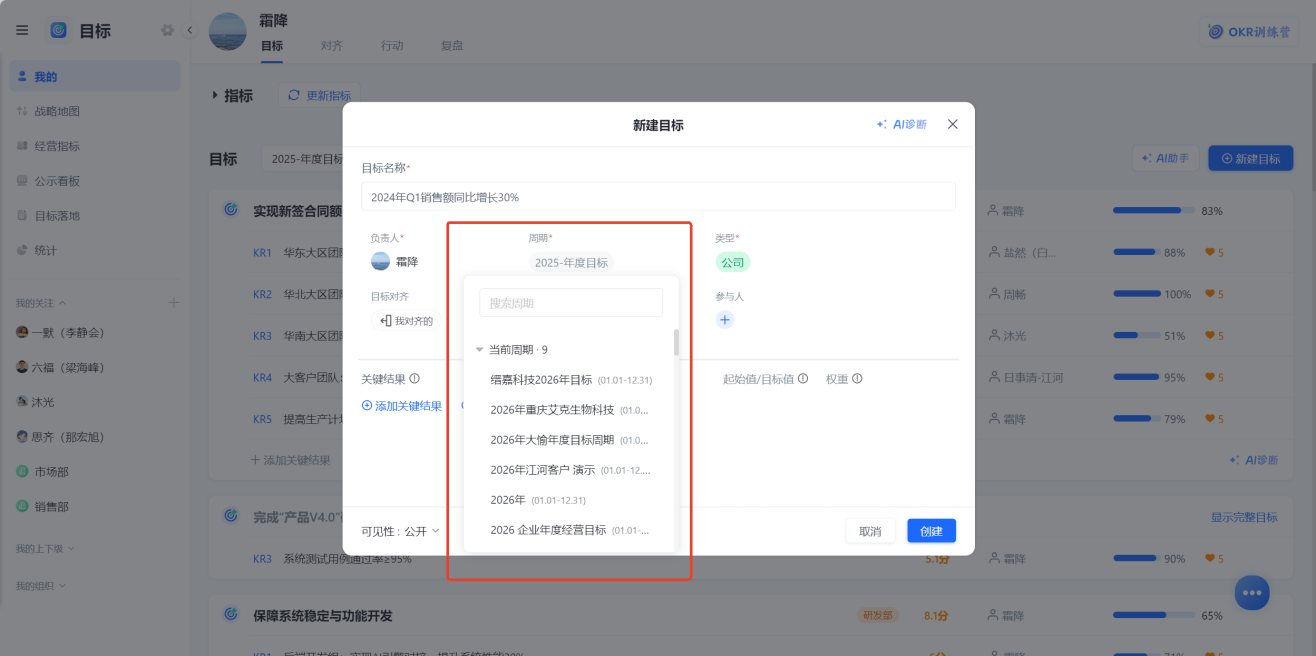Open settings via the gear icon beside 目标

[x=167, y=30]
